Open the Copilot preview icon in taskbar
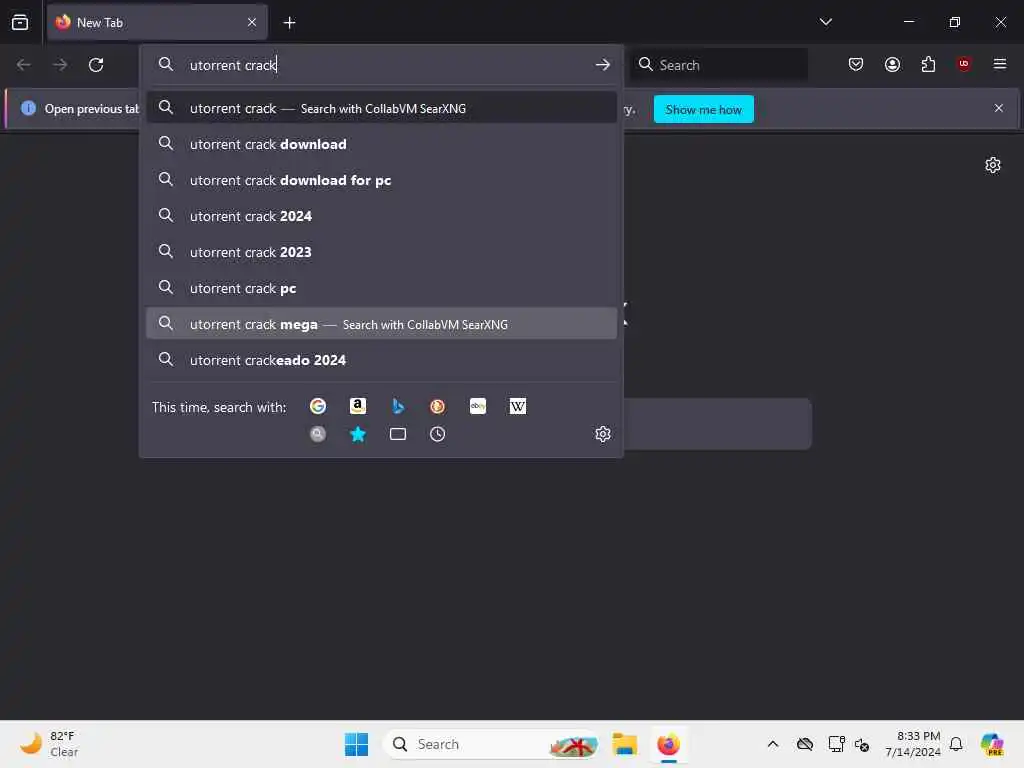Viewport: 1024px width, 768px height. 991,744
